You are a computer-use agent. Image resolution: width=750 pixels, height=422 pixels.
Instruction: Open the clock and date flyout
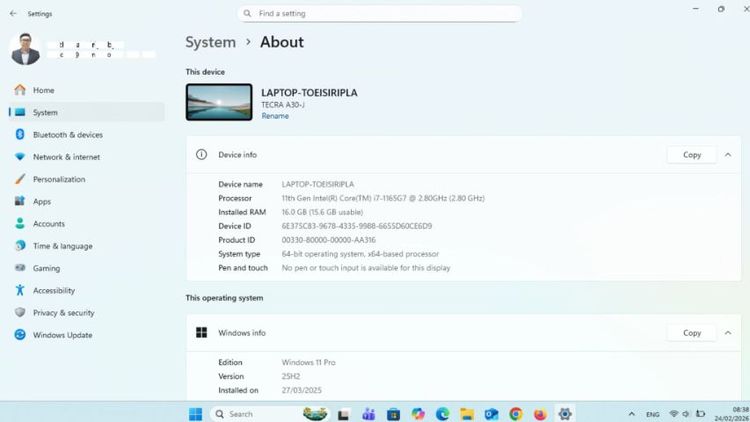(x=732, y=414)
